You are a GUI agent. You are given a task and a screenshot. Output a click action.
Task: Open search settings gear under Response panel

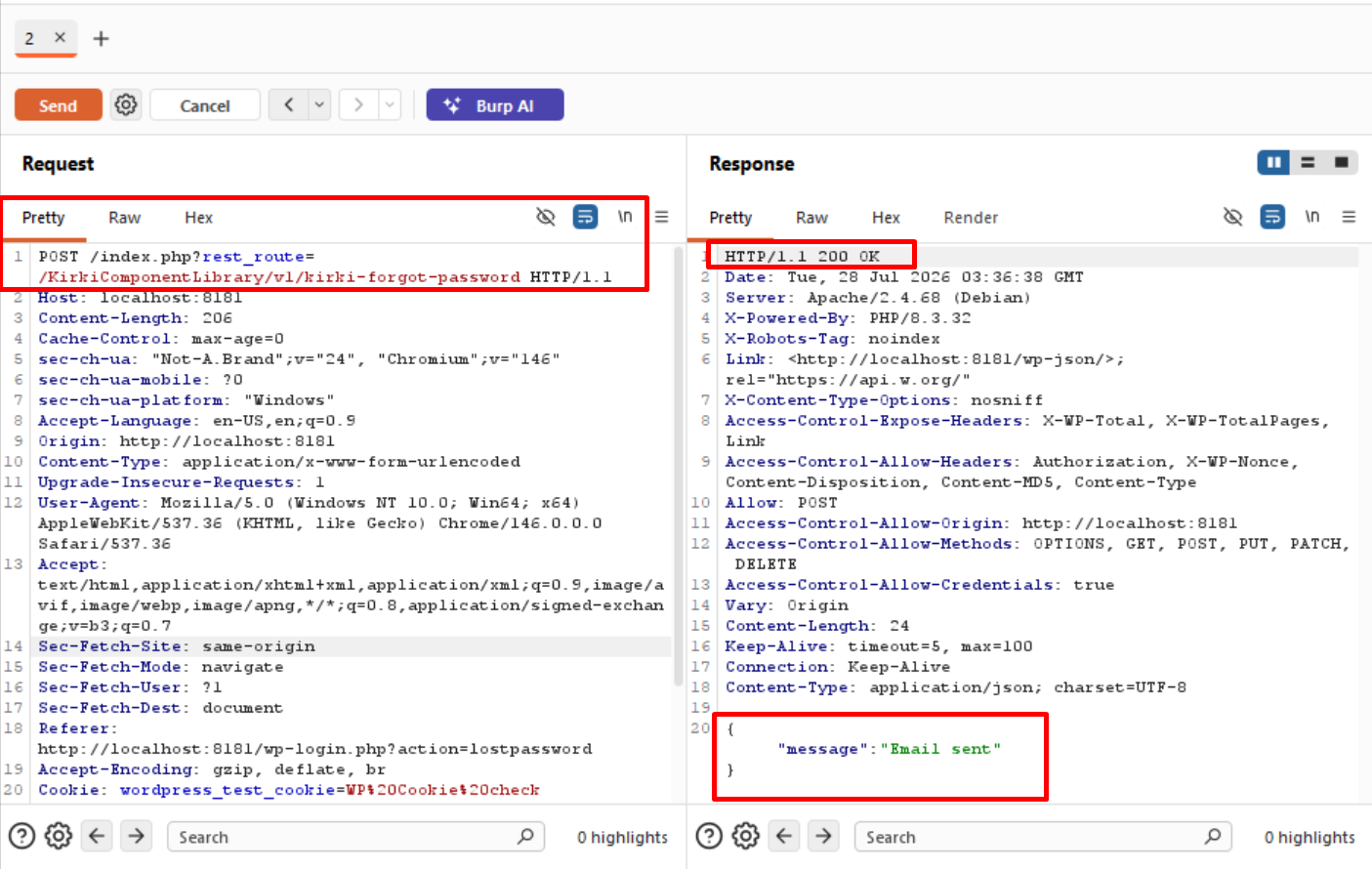point(746,836)
